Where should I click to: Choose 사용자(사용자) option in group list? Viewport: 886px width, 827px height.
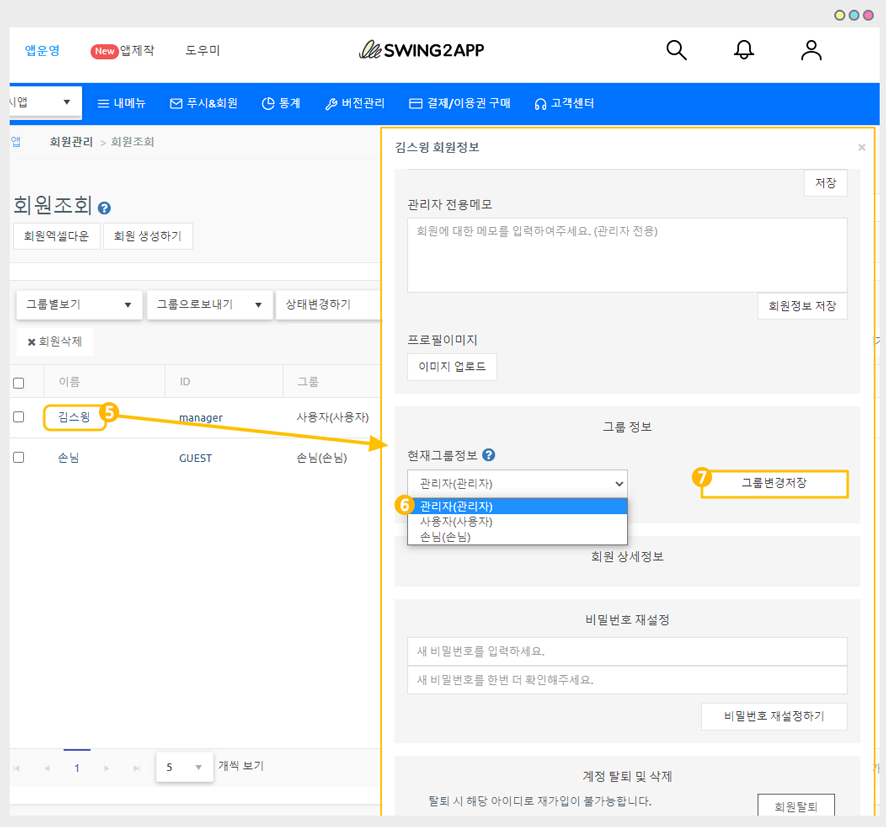[517, 521]
